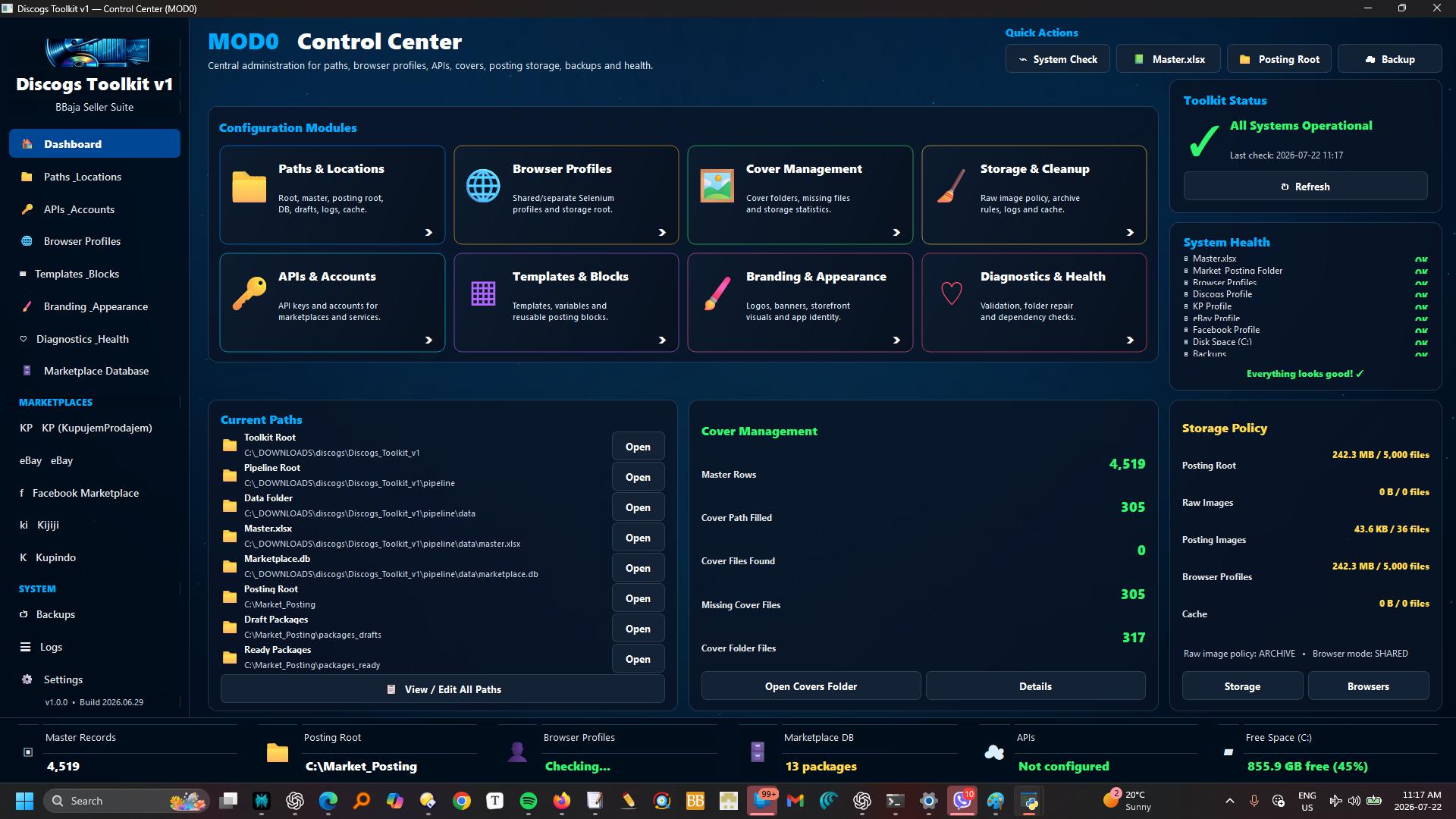Click the Windows taskbar Search box

coord(126,801)
